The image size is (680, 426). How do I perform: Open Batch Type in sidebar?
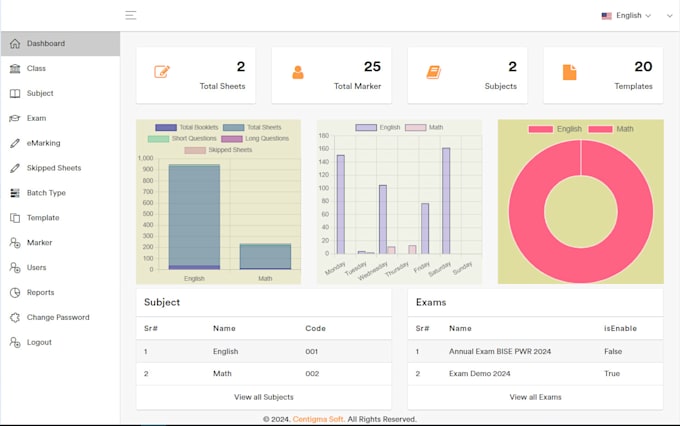[60, 193]
